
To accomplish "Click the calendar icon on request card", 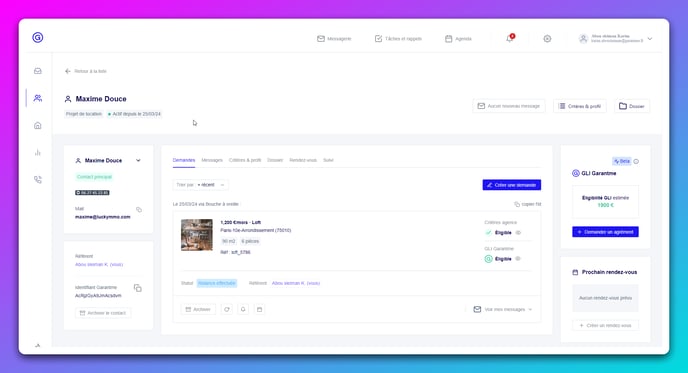I will click(x=259, y=309).
